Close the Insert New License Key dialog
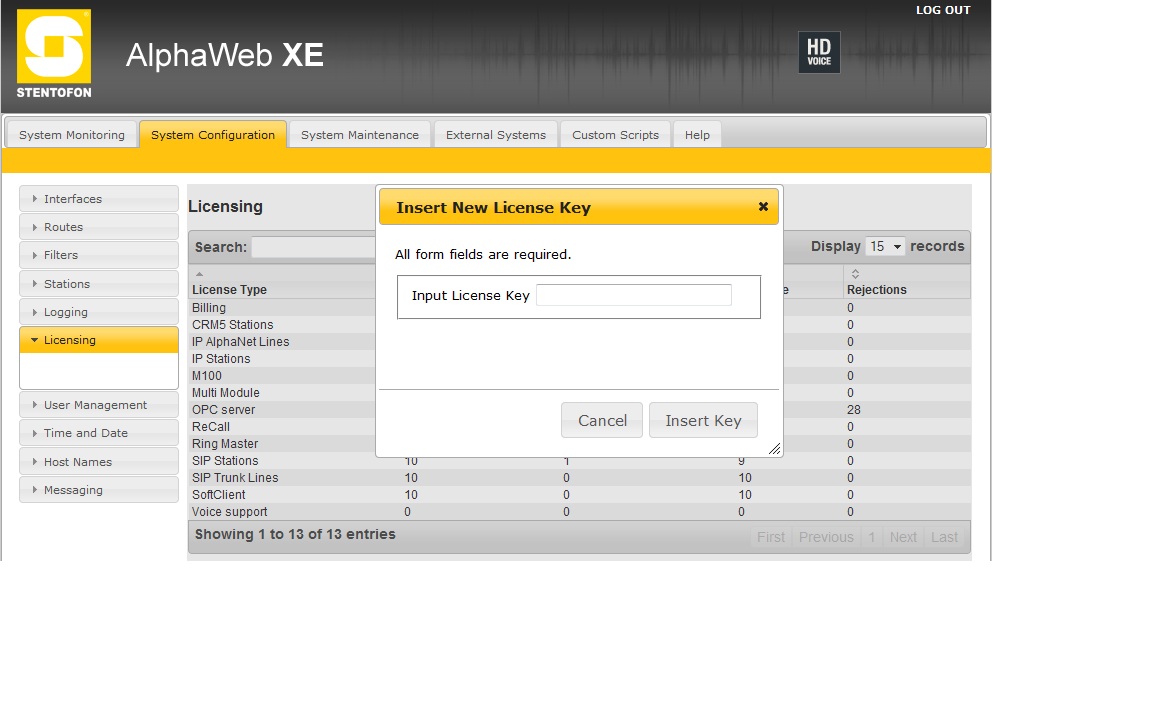Image resolution: width=1152 pixels, height=720 pixels. click(x=763, y=207)
